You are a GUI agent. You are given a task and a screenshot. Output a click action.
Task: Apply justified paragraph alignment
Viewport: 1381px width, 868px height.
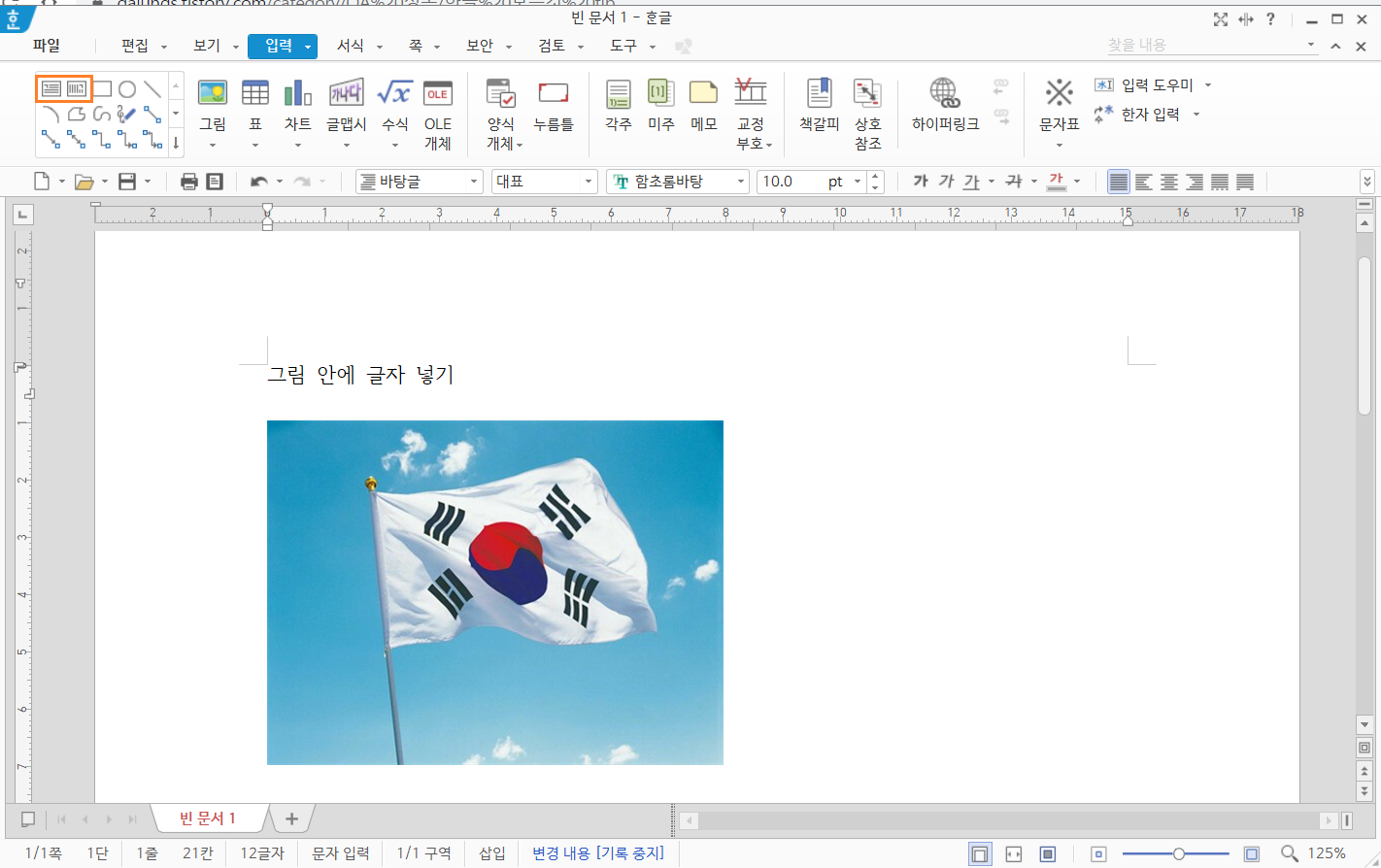[x=1119, y=182]
